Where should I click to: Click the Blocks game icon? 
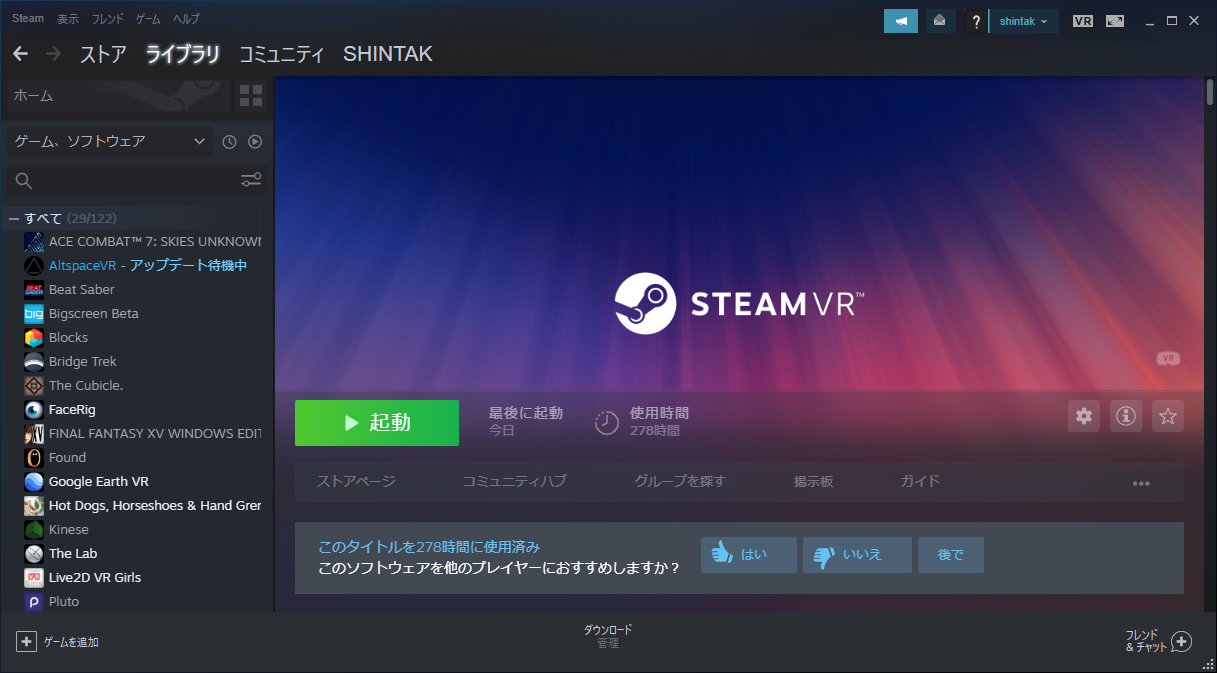34,338
